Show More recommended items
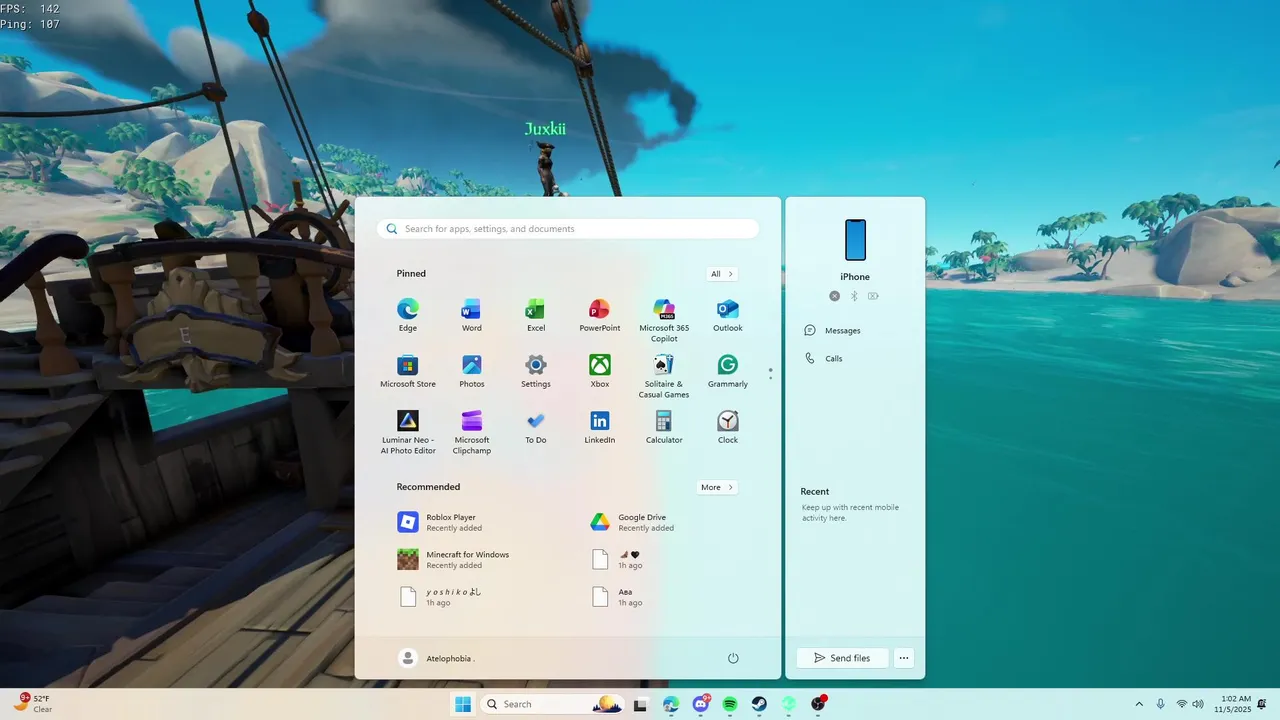The width and height of the screenshot is (1280, 720). [717, 487]
